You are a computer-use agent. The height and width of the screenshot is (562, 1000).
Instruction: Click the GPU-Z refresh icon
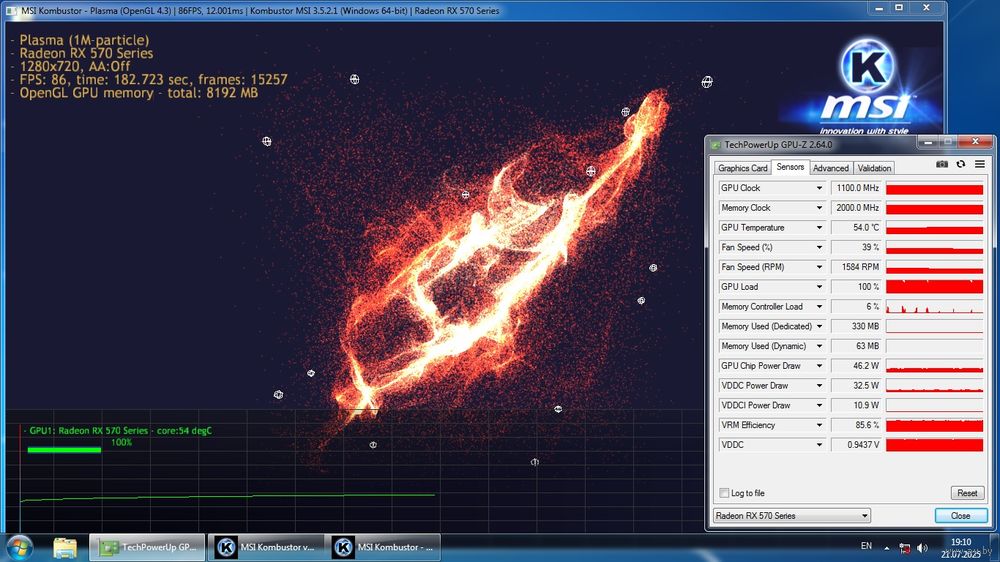click(x=960, y=165)
